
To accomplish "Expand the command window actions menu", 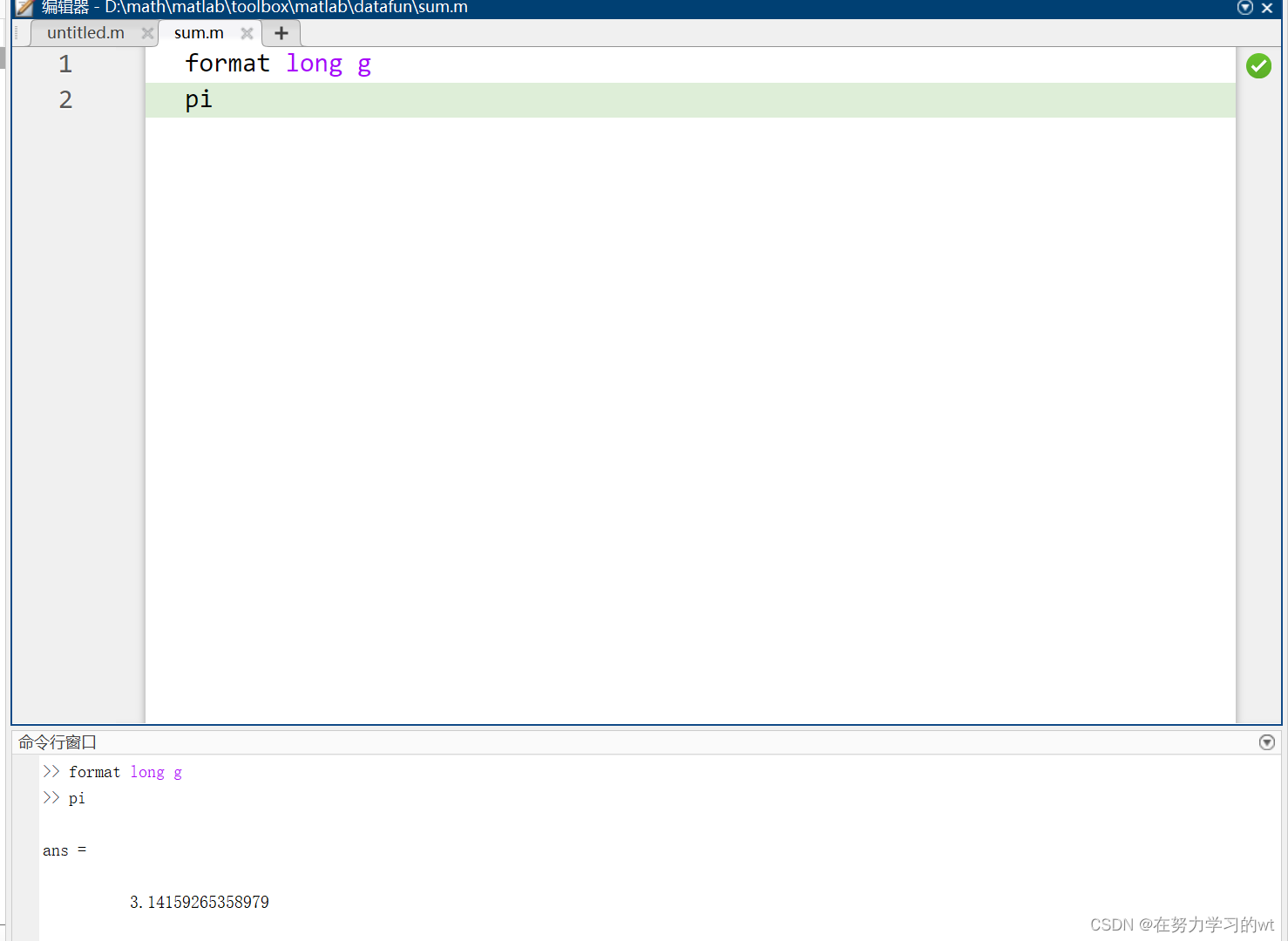I will (x=1267, y=742).
